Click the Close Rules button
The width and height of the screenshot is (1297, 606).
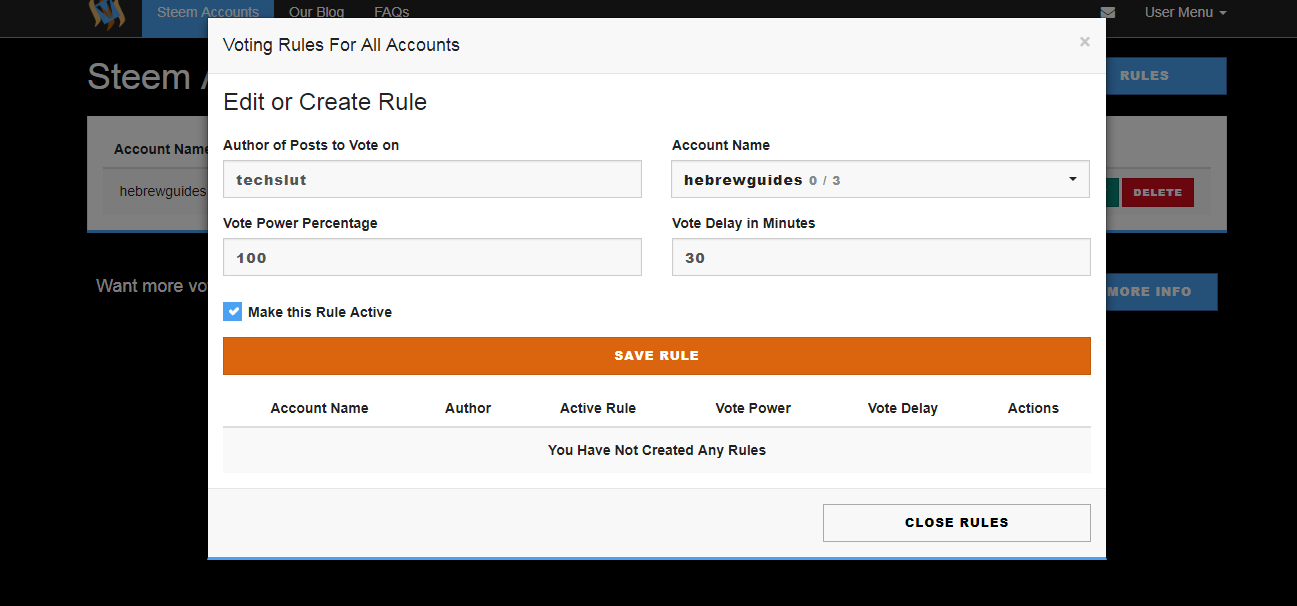click(956, 522)
